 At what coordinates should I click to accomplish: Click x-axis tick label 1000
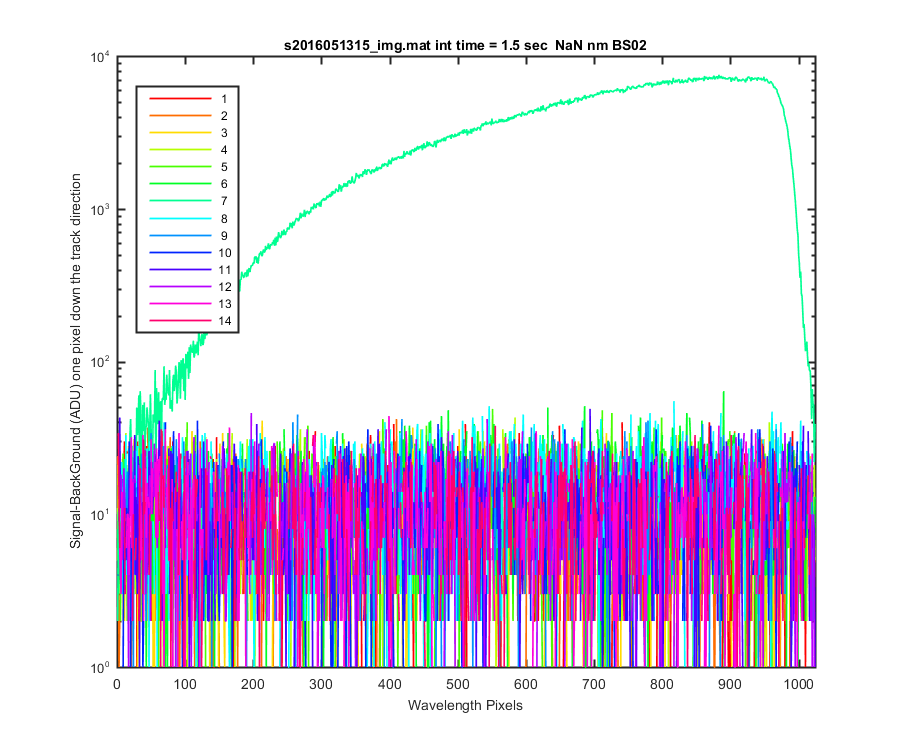click(x=798, y=684)
